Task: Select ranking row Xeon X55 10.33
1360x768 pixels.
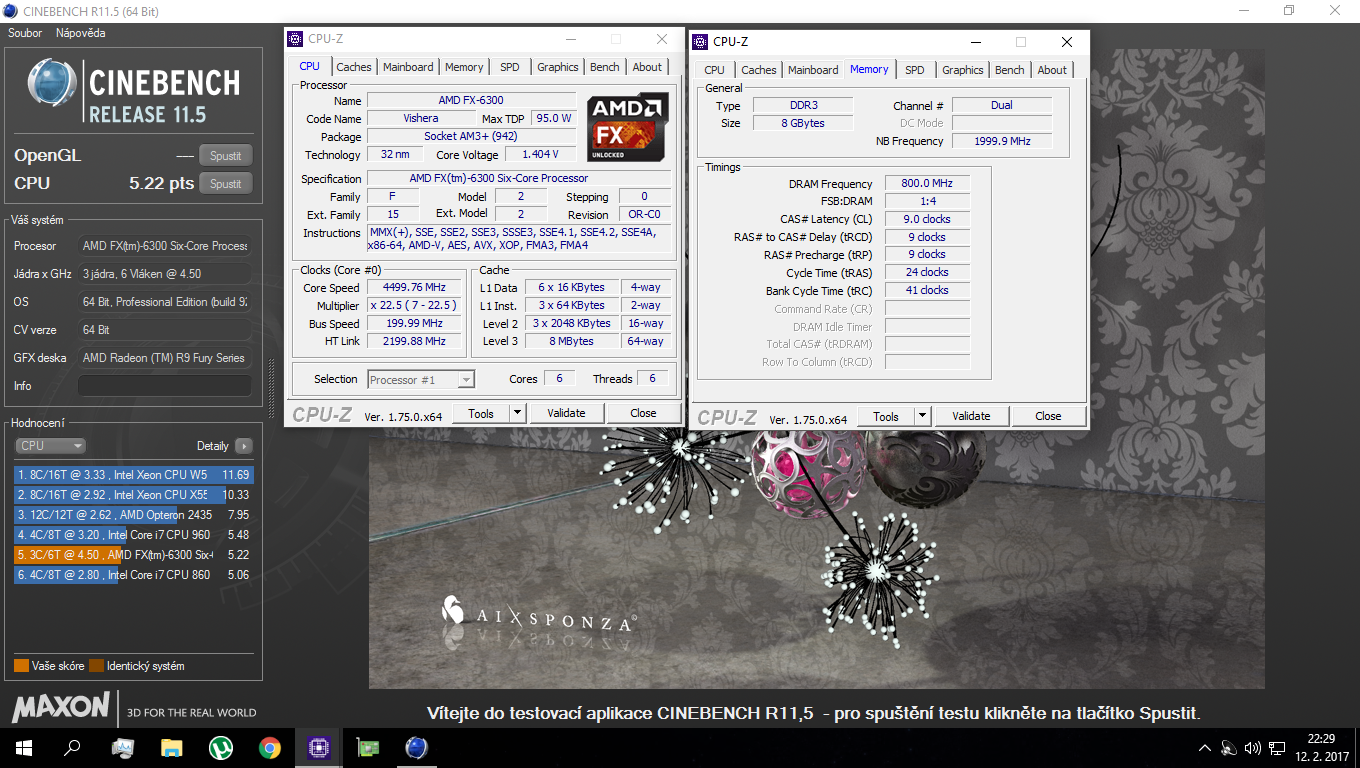Action: (134, 495)
